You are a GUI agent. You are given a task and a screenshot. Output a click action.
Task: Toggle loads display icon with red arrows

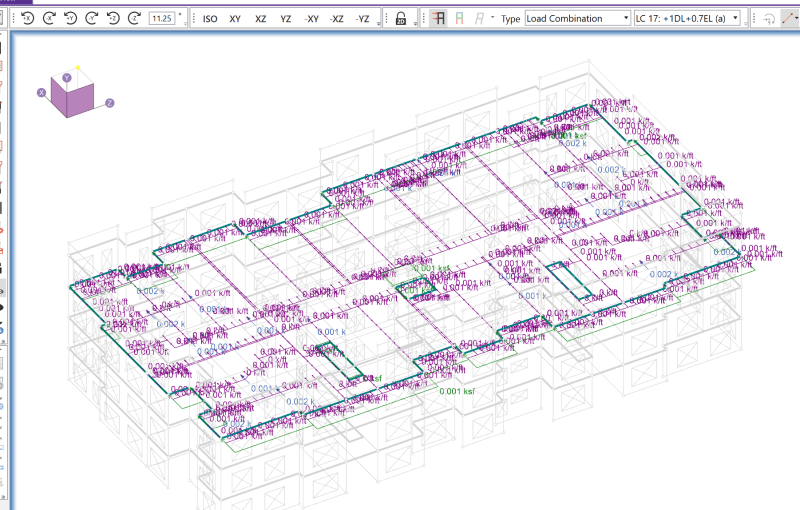tap(438, 18)
